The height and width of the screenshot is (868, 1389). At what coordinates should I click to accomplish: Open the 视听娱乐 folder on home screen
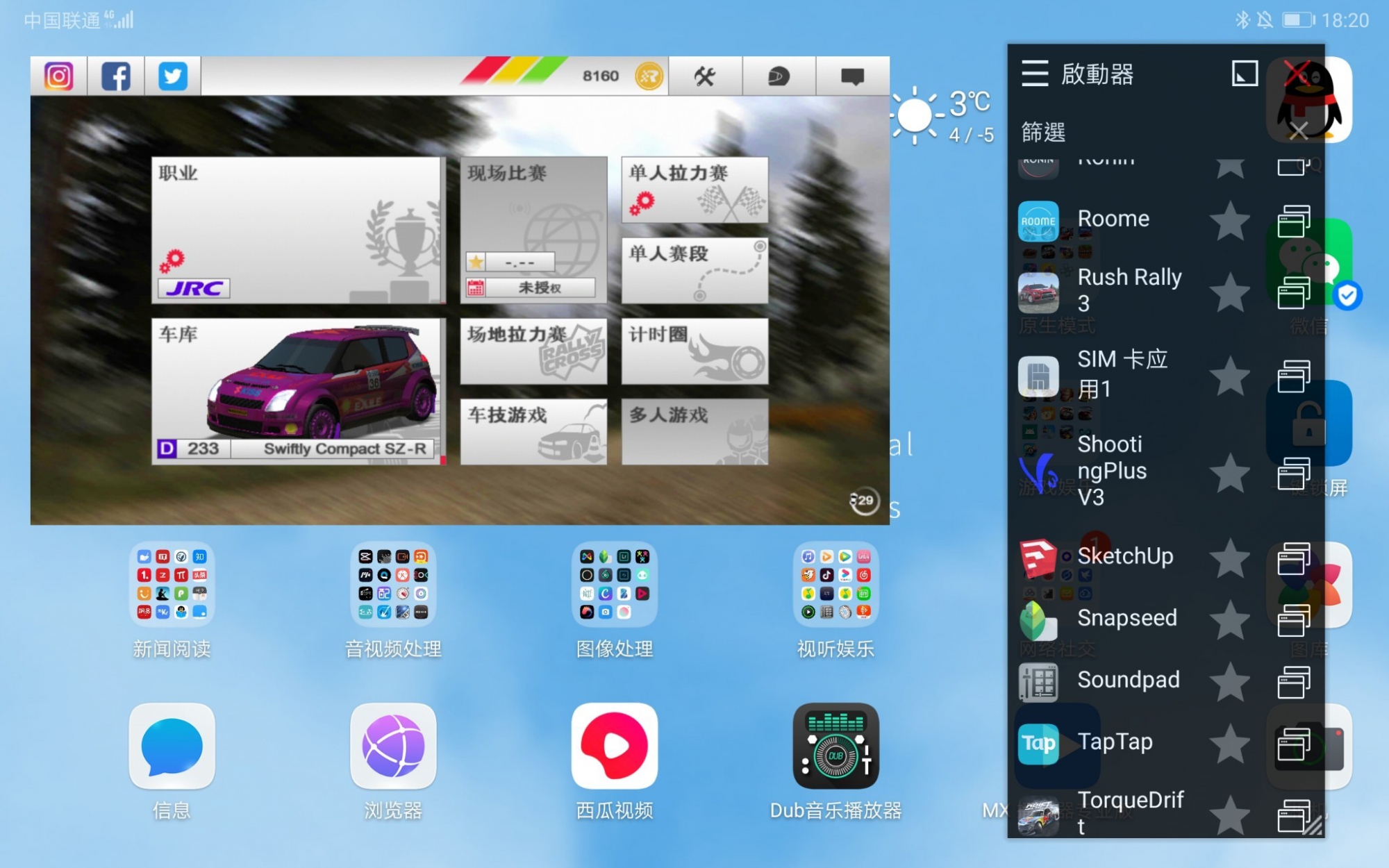(836, 585)
